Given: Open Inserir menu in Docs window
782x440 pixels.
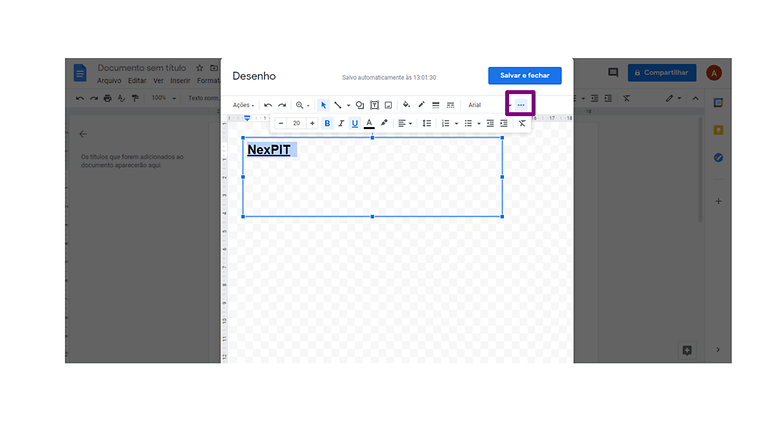Looking at the screenshot, I should coord(180,81).
